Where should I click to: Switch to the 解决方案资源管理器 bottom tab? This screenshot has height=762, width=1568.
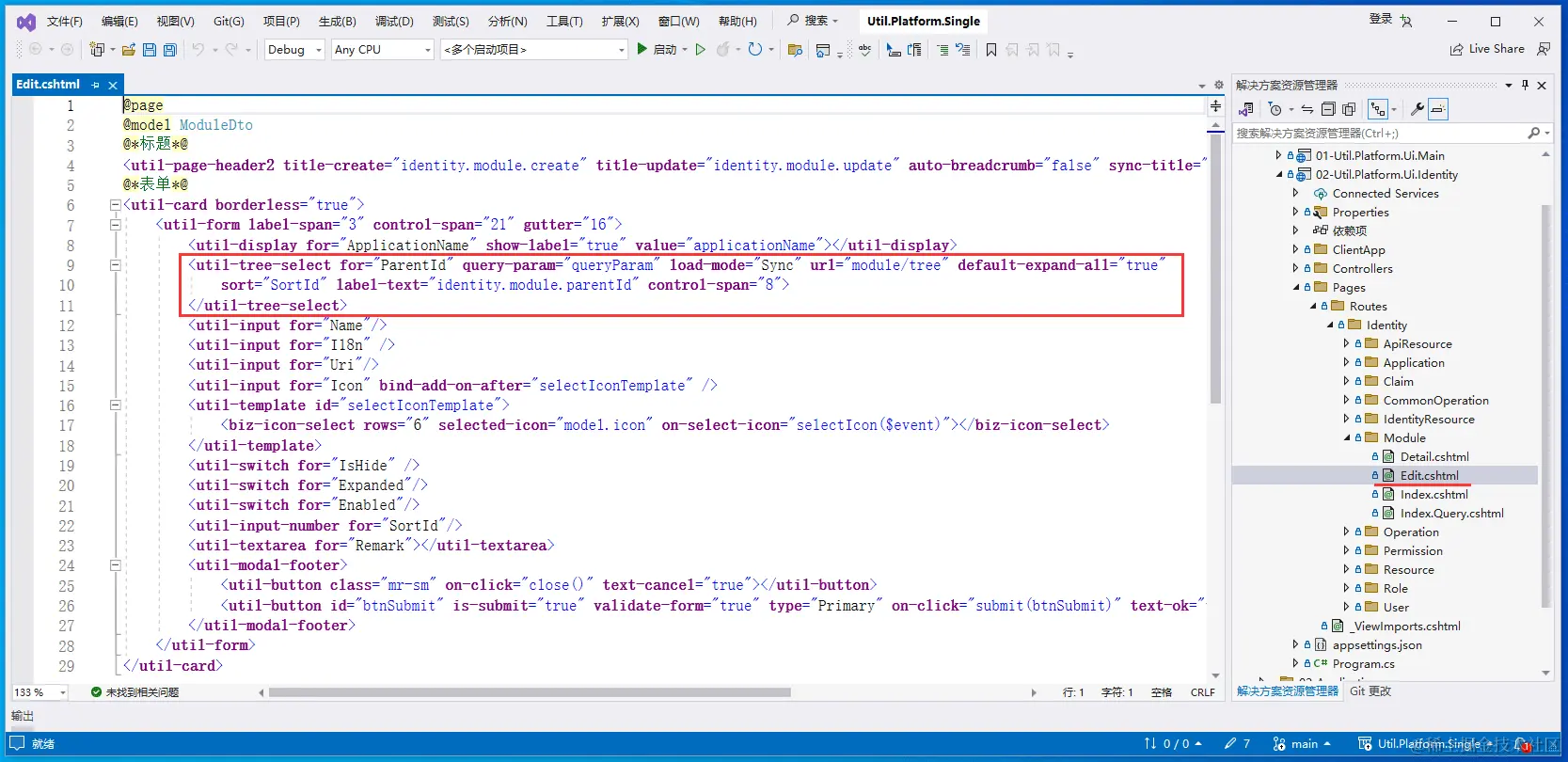(x=1288, y=691)
